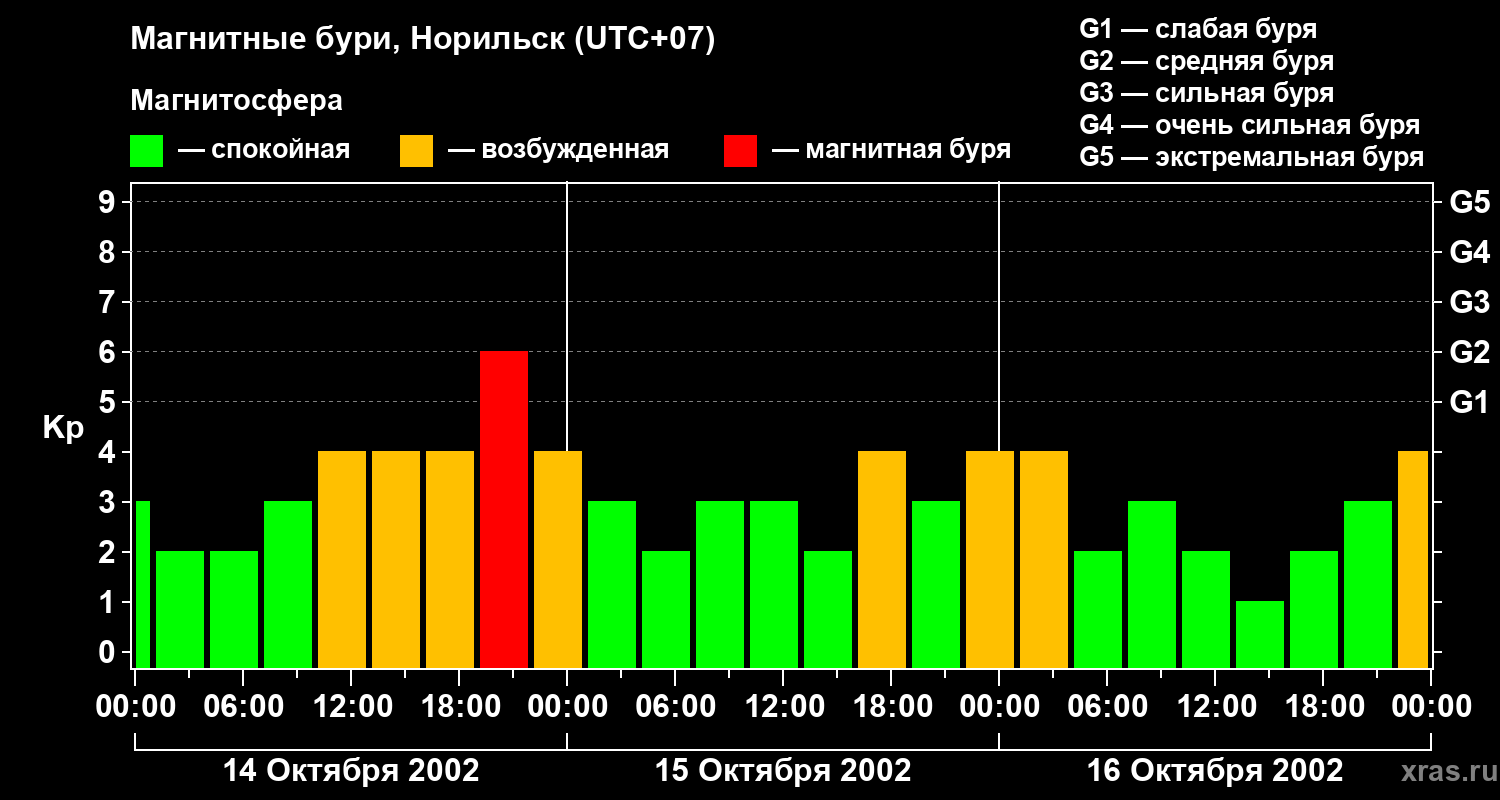Image resolution: width=1500 pixels, height=800 pixels.
Task: Select the red Kp 6 storm bar
Action: coord(504,509)
